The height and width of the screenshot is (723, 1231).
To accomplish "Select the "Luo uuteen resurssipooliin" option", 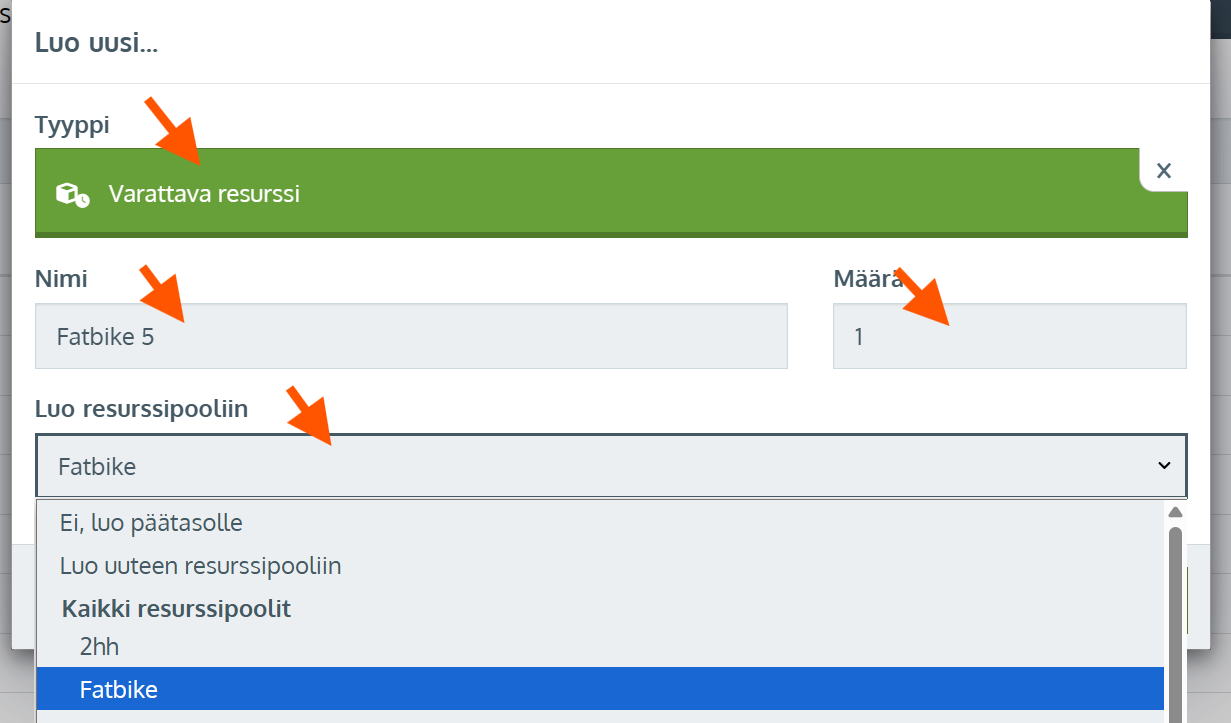I will (201, 565).
